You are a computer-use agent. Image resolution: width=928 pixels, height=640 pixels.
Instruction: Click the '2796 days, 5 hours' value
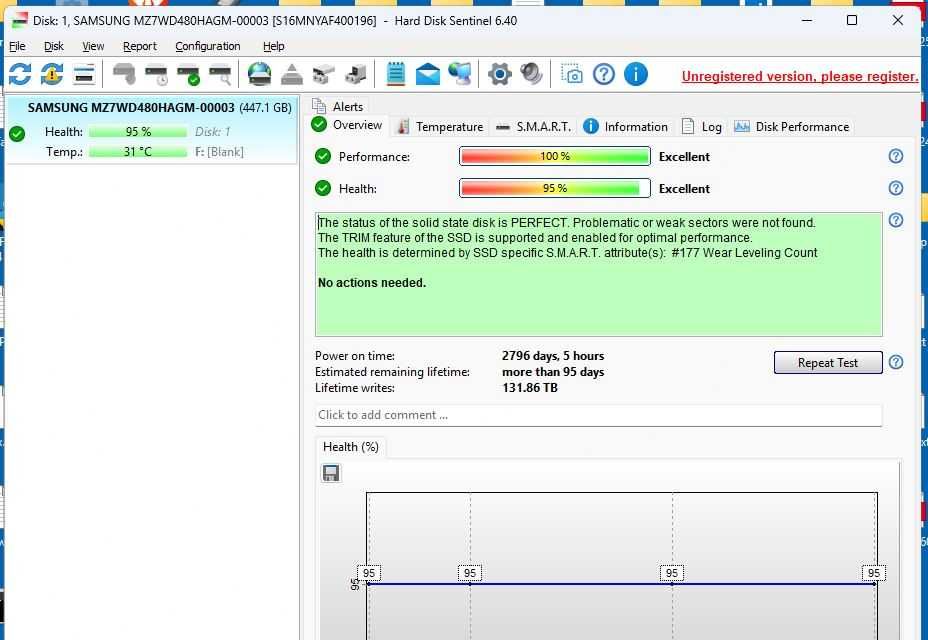[x=553, y=356]
